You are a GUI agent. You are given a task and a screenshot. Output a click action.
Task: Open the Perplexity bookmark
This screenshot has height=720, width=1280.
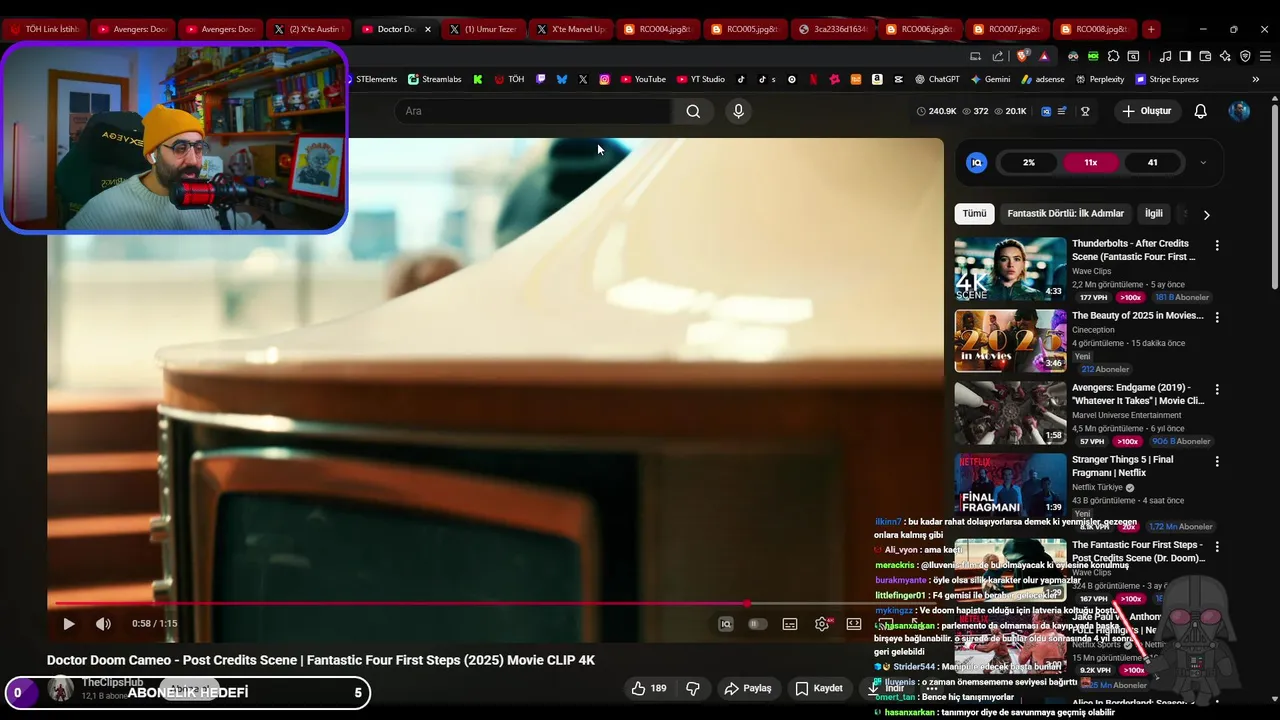point(1100,79)
